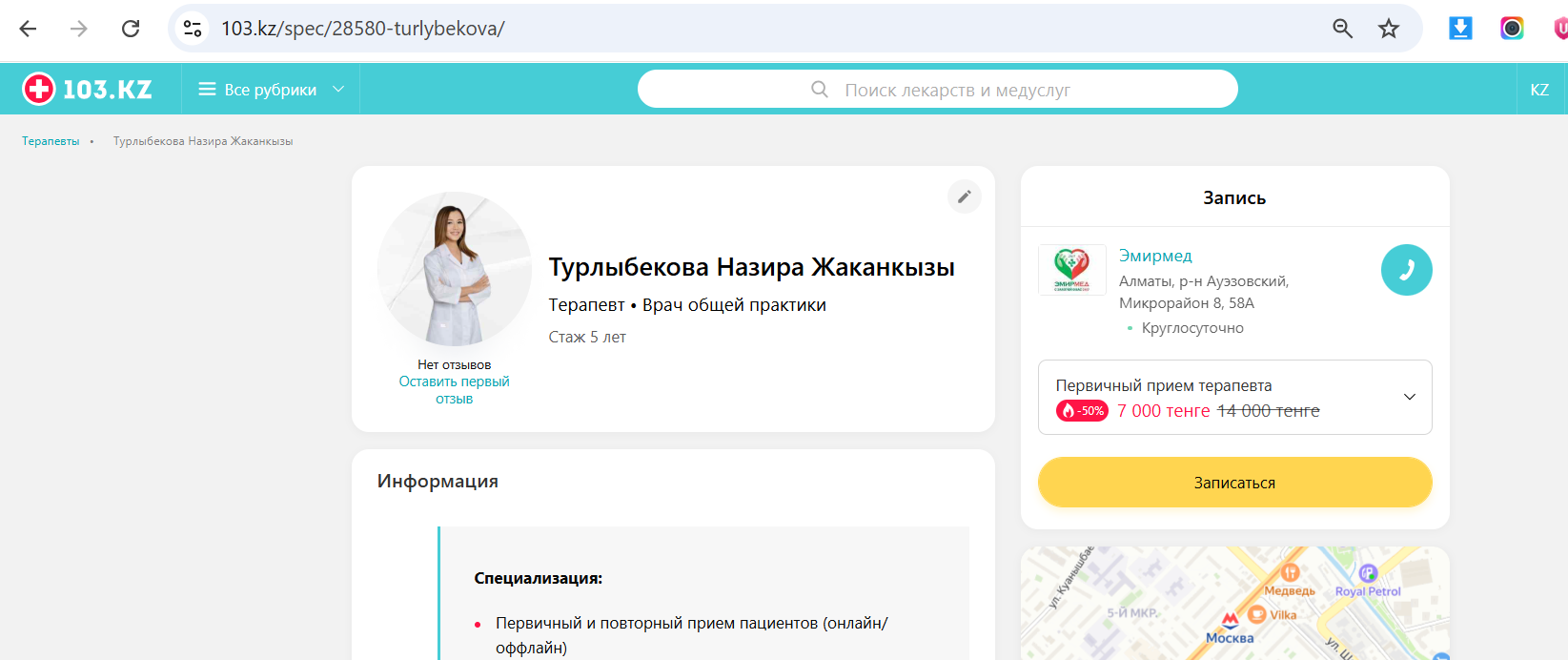
Task: Focus the Поиск лекарств и медуслуг search field
Action: [938, 90]
